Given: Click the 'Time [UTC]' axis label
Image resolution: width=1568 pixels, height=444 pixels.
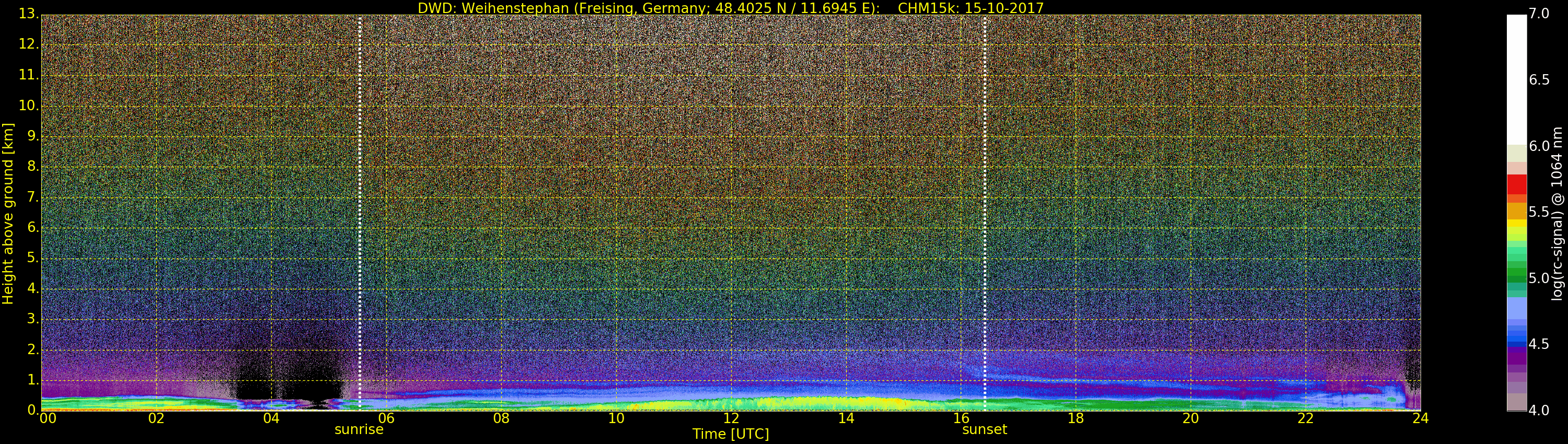Looking at the screenshot, I should [x=731, y=434].
